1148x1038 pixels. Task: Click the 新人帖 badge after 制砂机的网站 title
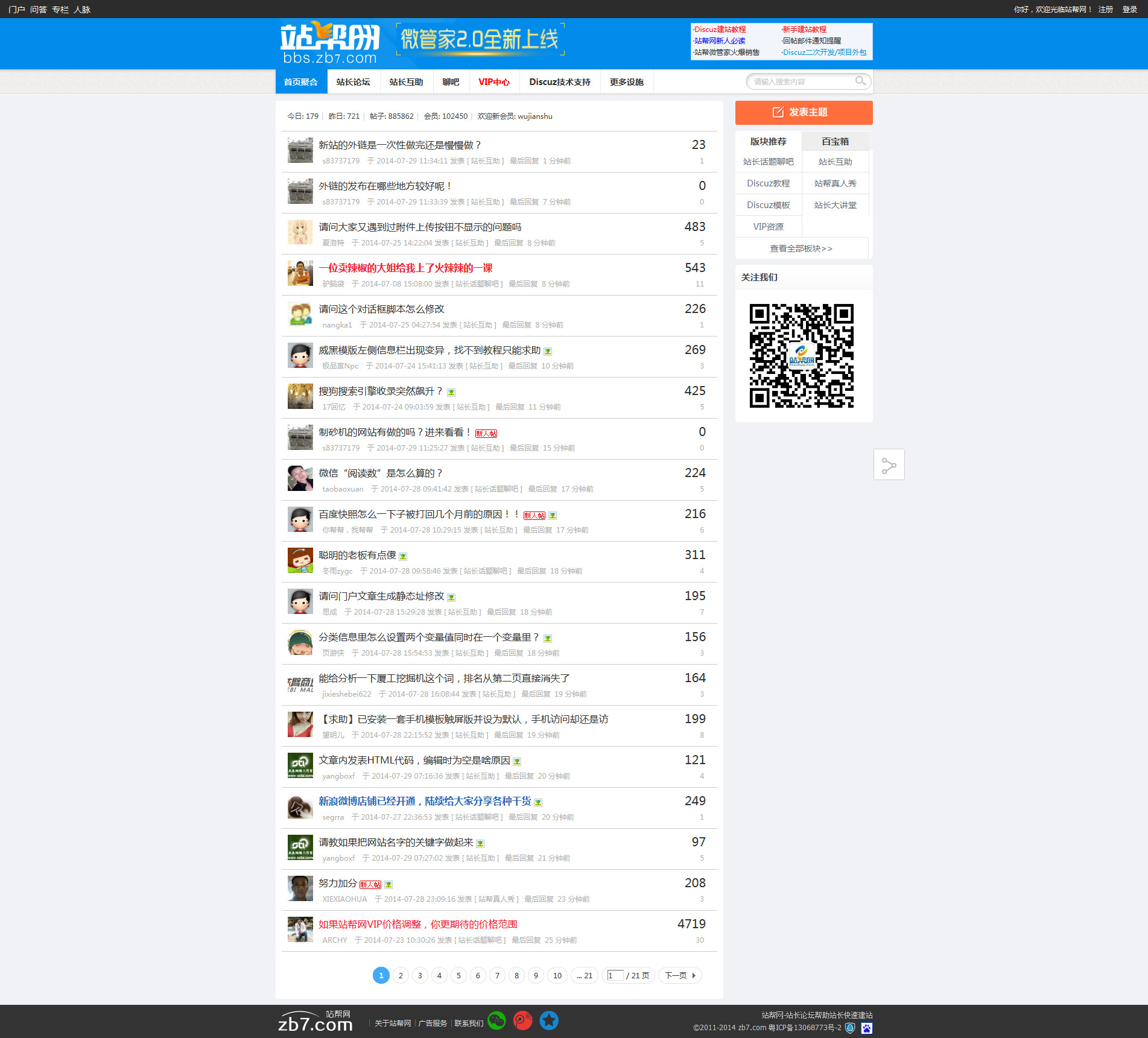(x=486, y=434)
